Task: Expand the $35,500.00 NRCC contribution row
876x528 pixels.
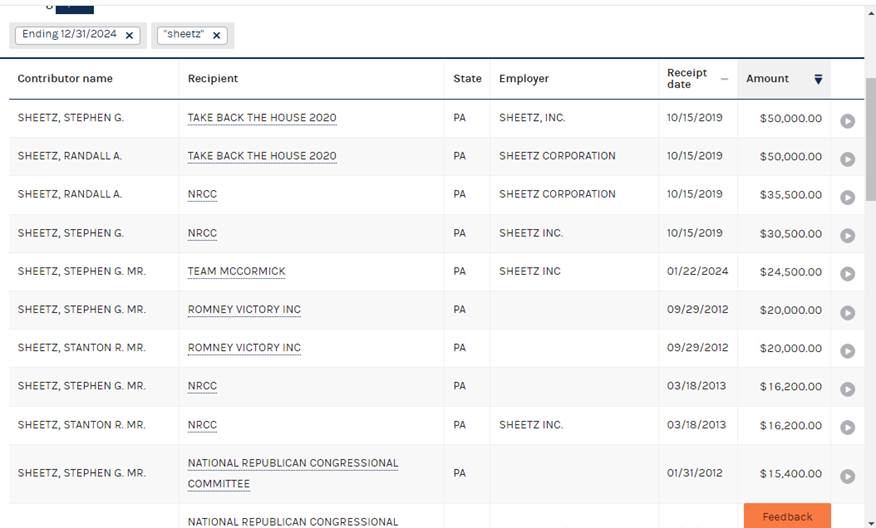Action: pyautogui.click(x=847, y=198)
